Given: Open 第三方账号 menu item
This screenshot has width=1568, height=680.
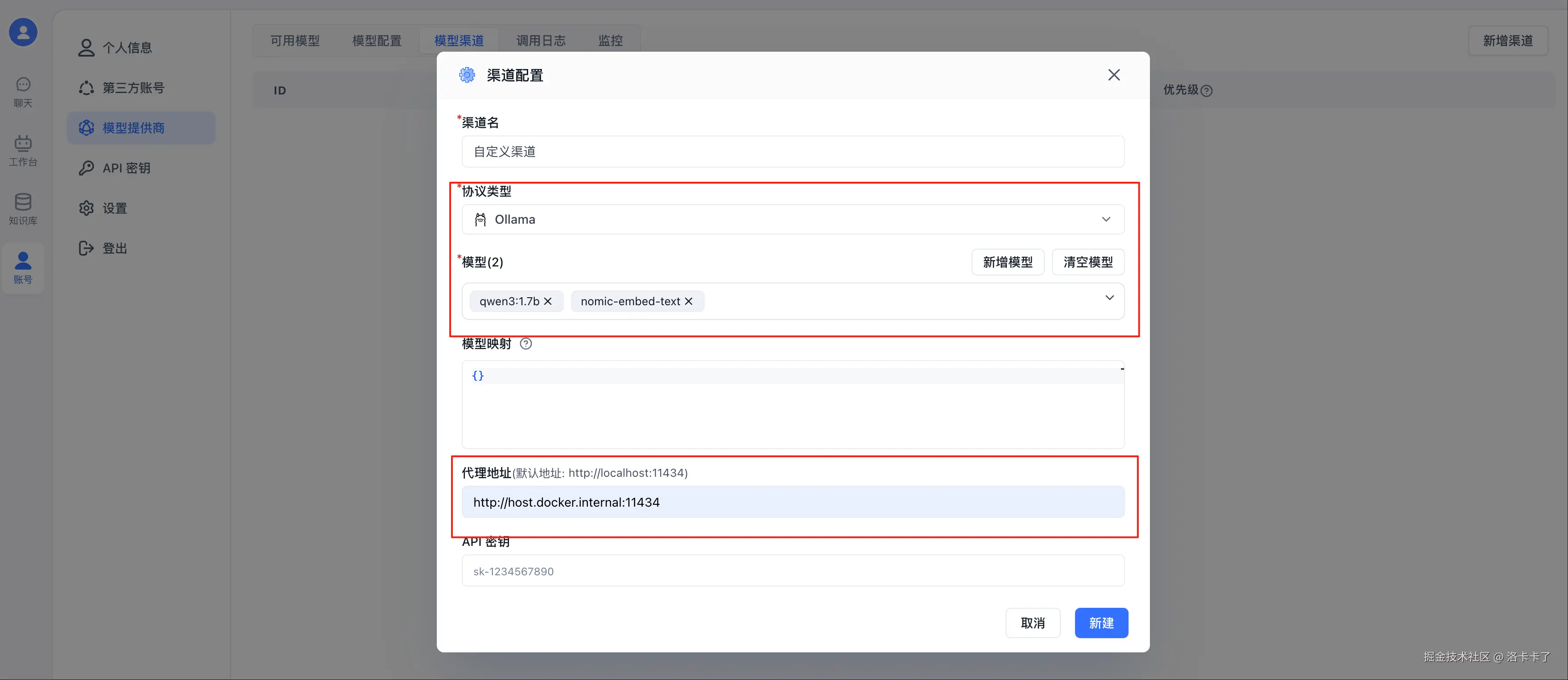Looking at the screenshot, I should click(x=133, y=88).
